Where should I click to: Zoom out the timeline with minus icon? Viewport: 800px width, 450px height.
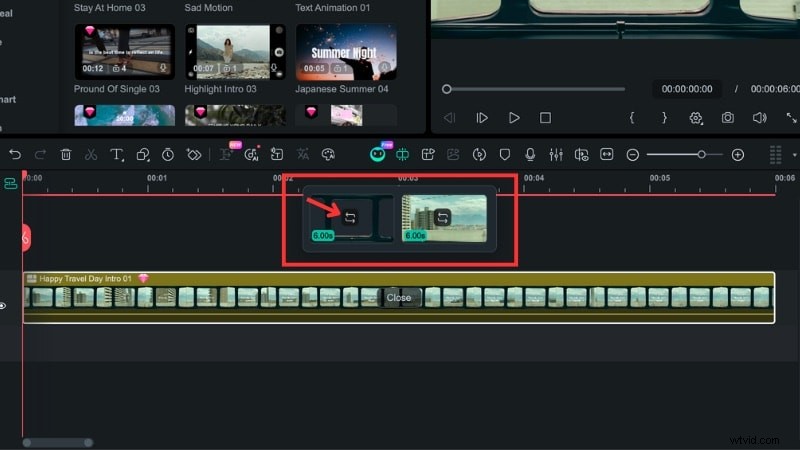[633, 155]
